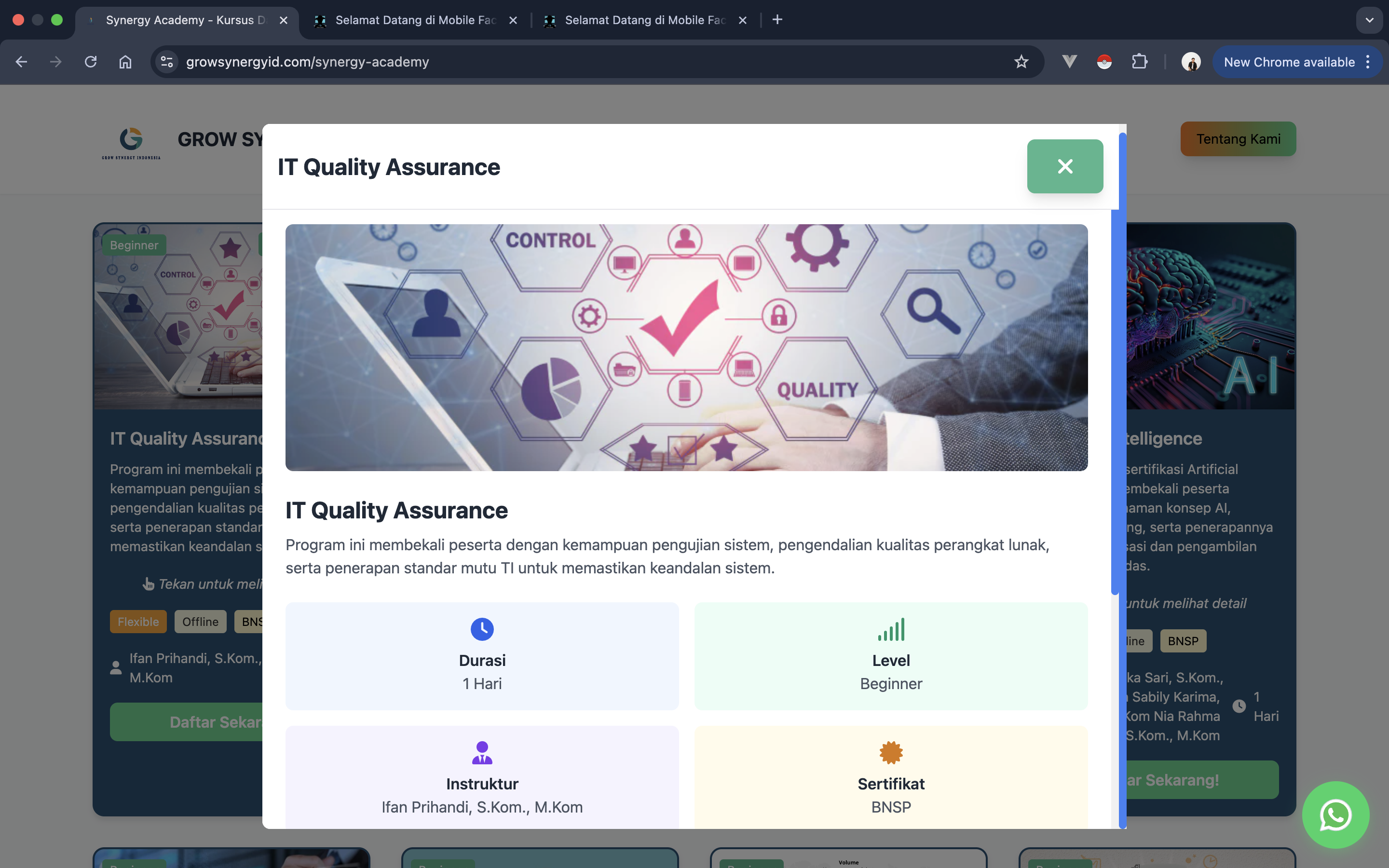Image resolution: width=1389 pixels, height=868 pixels.
Task: Open the Chrome profile avatar
Action: pyautogui.click(x=1191, y=62)
